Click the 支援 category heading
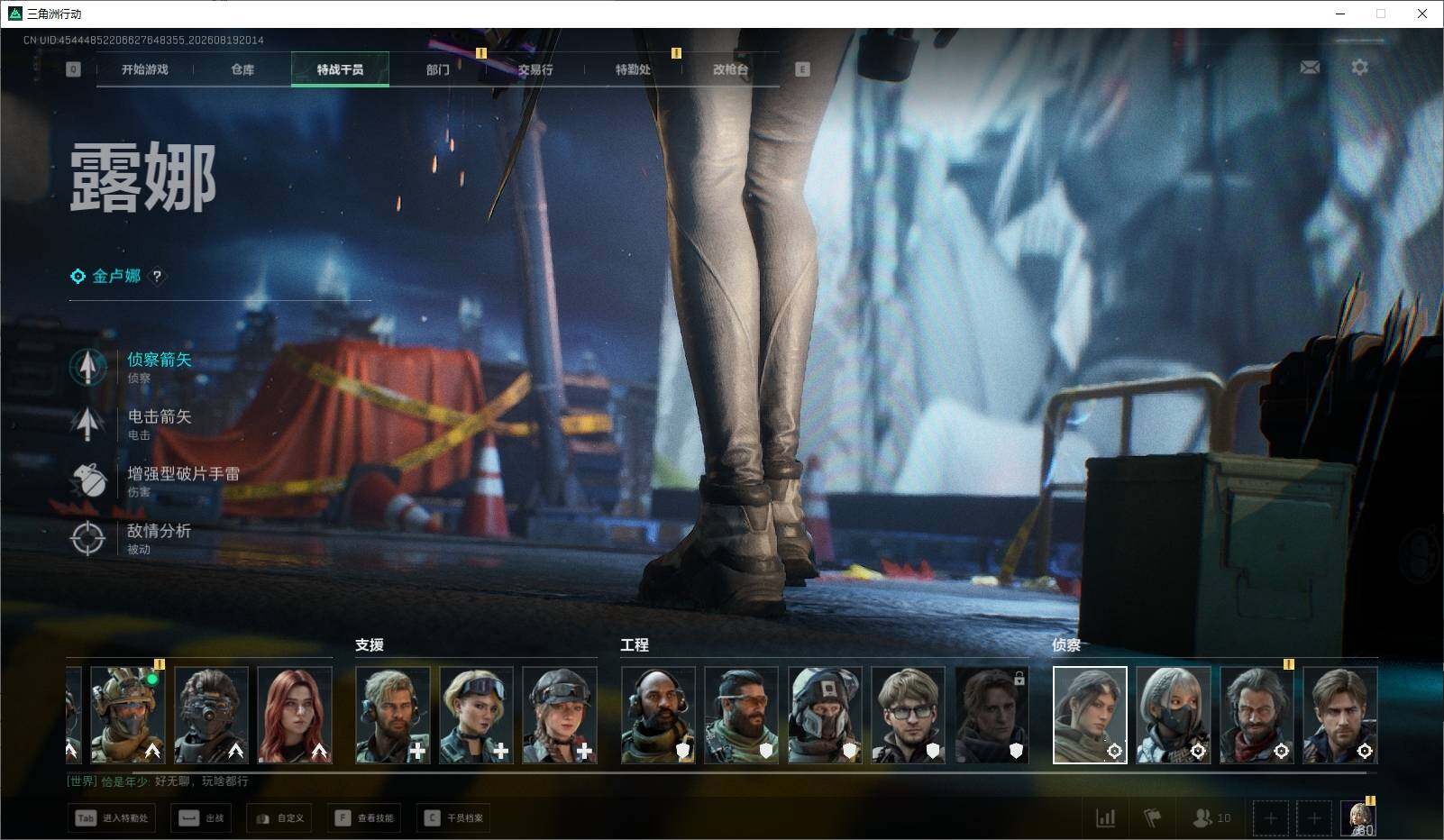 tap(370, 645)
